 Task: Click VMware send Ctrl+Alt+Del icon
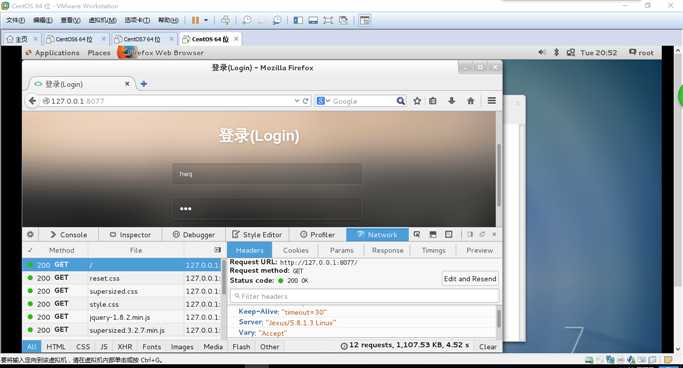(x=225, y=20)
